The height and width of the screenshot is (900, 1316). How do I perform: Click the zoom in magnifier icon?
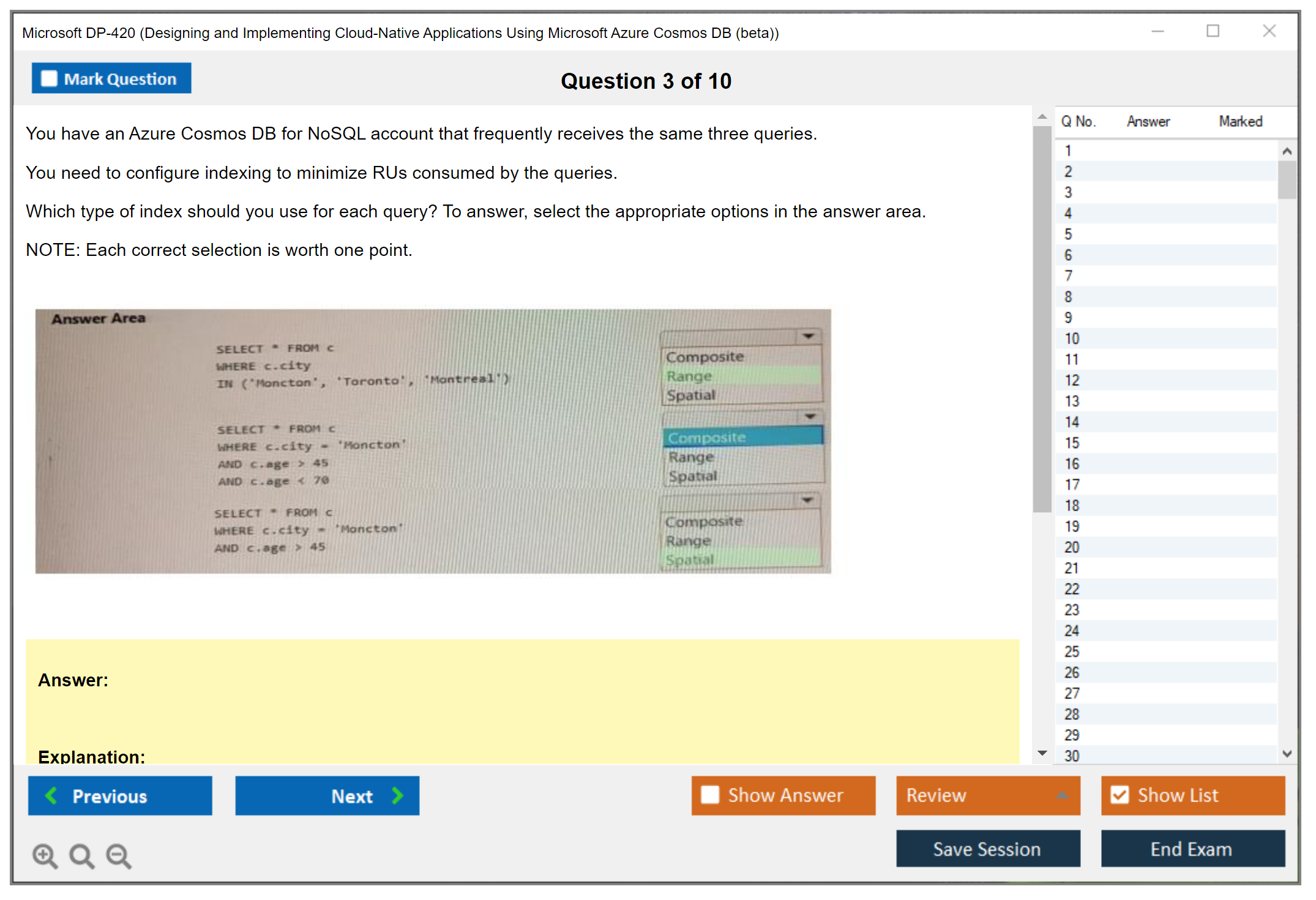(45, 855)
